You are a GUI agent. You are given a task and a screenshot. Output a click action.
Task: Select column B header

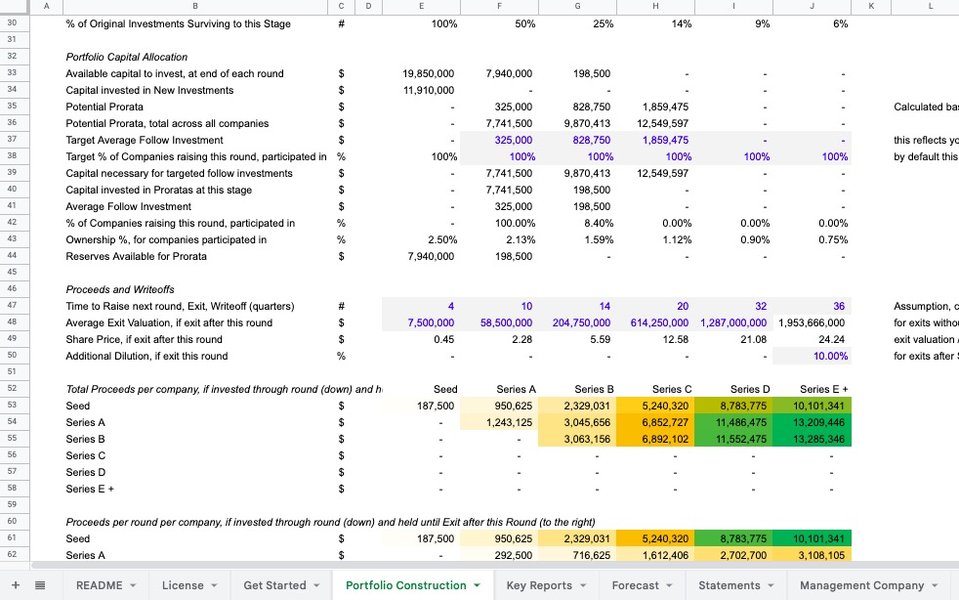pyautogui.click(x=195, y=6)
